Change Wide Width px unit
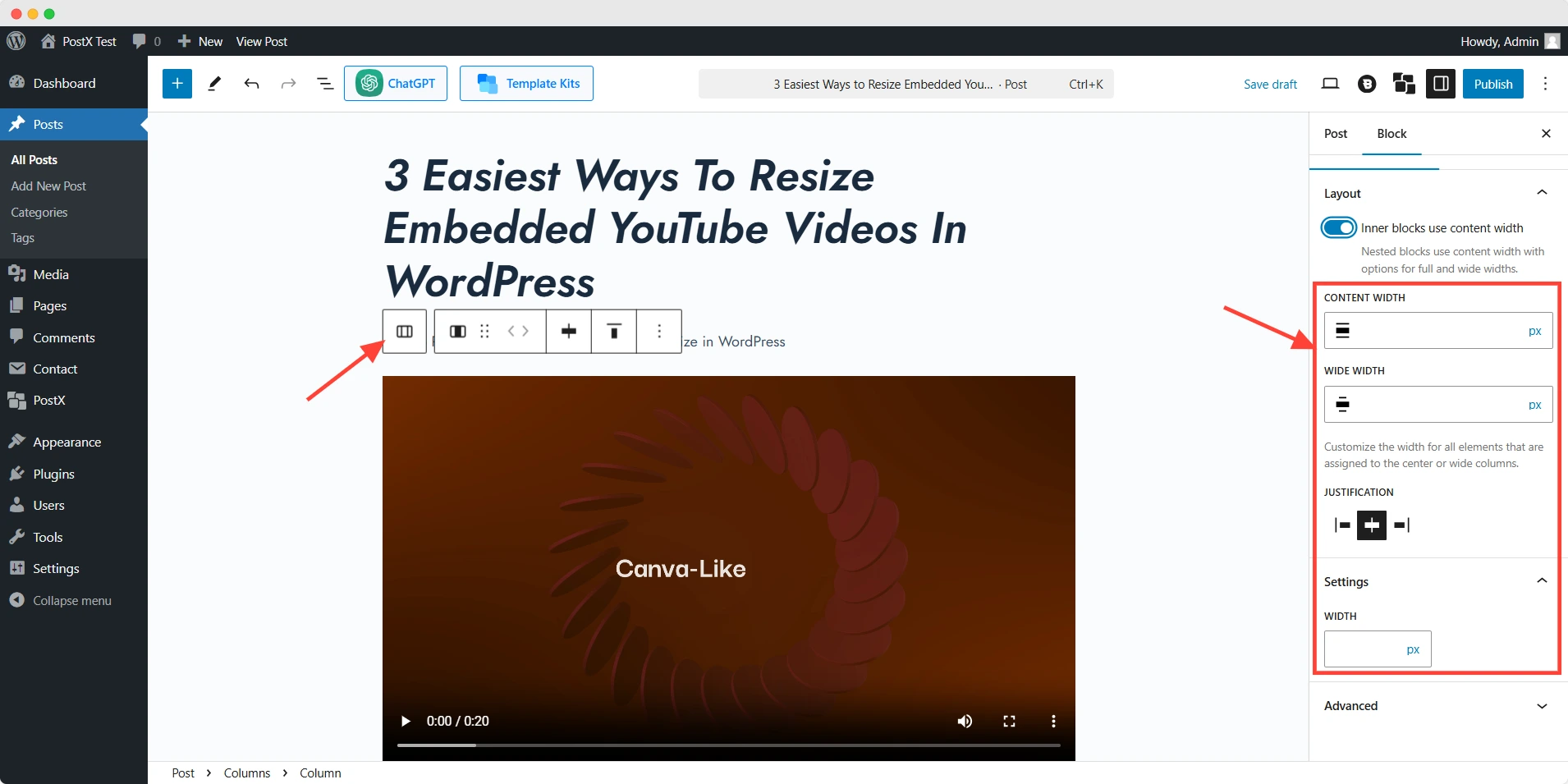1568x784 pixels. (x=1534, y=405)
